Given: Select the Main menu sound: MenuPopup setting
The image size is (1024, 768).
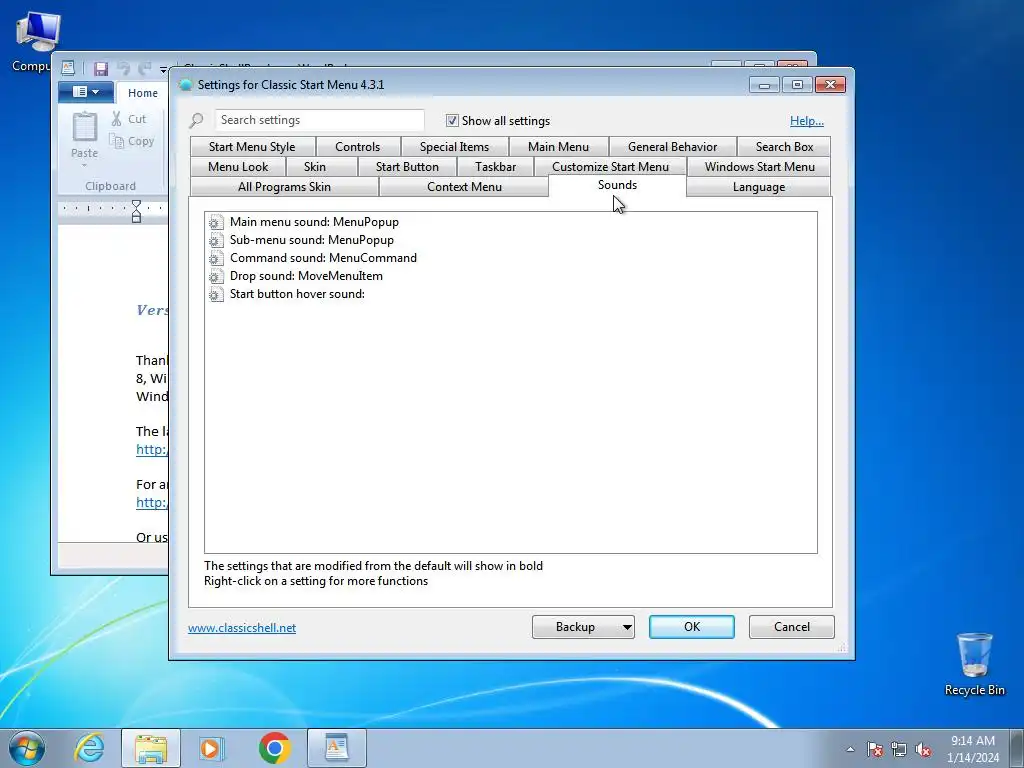Looking at the screenshot, I should (x=314, y=222).
